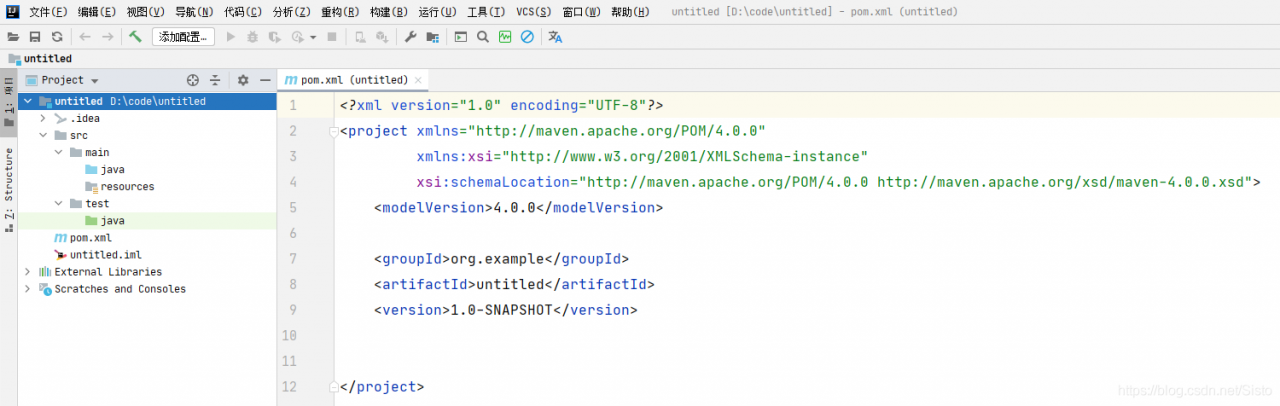The width and height of the screenshot is (1280, 406).
Task: Open the 重构(R) menu
Action: 341,12
